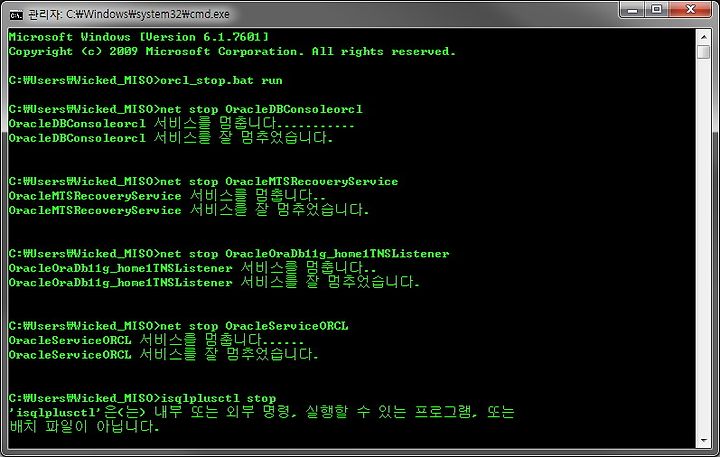Click the vertical scrollbar thumb
The width and height of the screenshot is (720, 457).
703,52
